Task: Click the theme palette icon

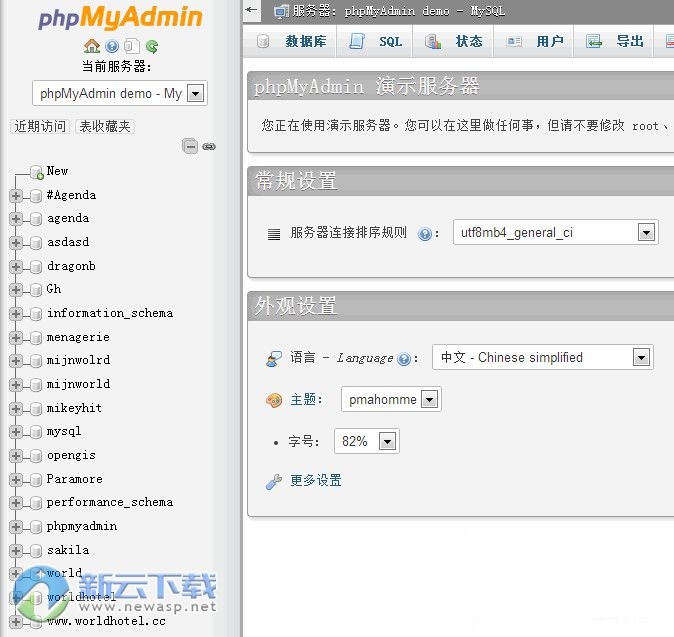Action: click(274, 400)
